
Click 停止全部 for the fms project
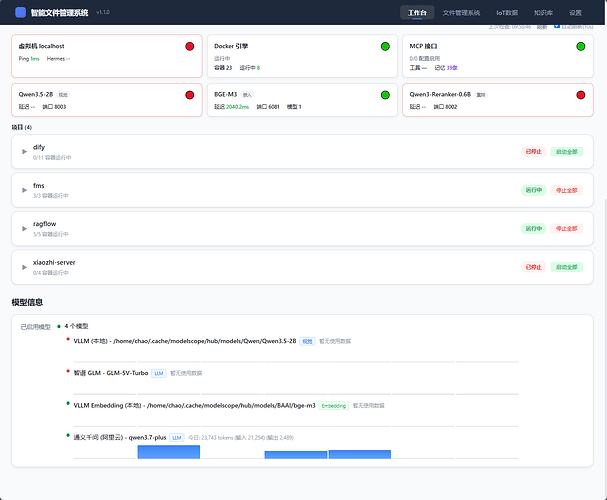point(567,190)
